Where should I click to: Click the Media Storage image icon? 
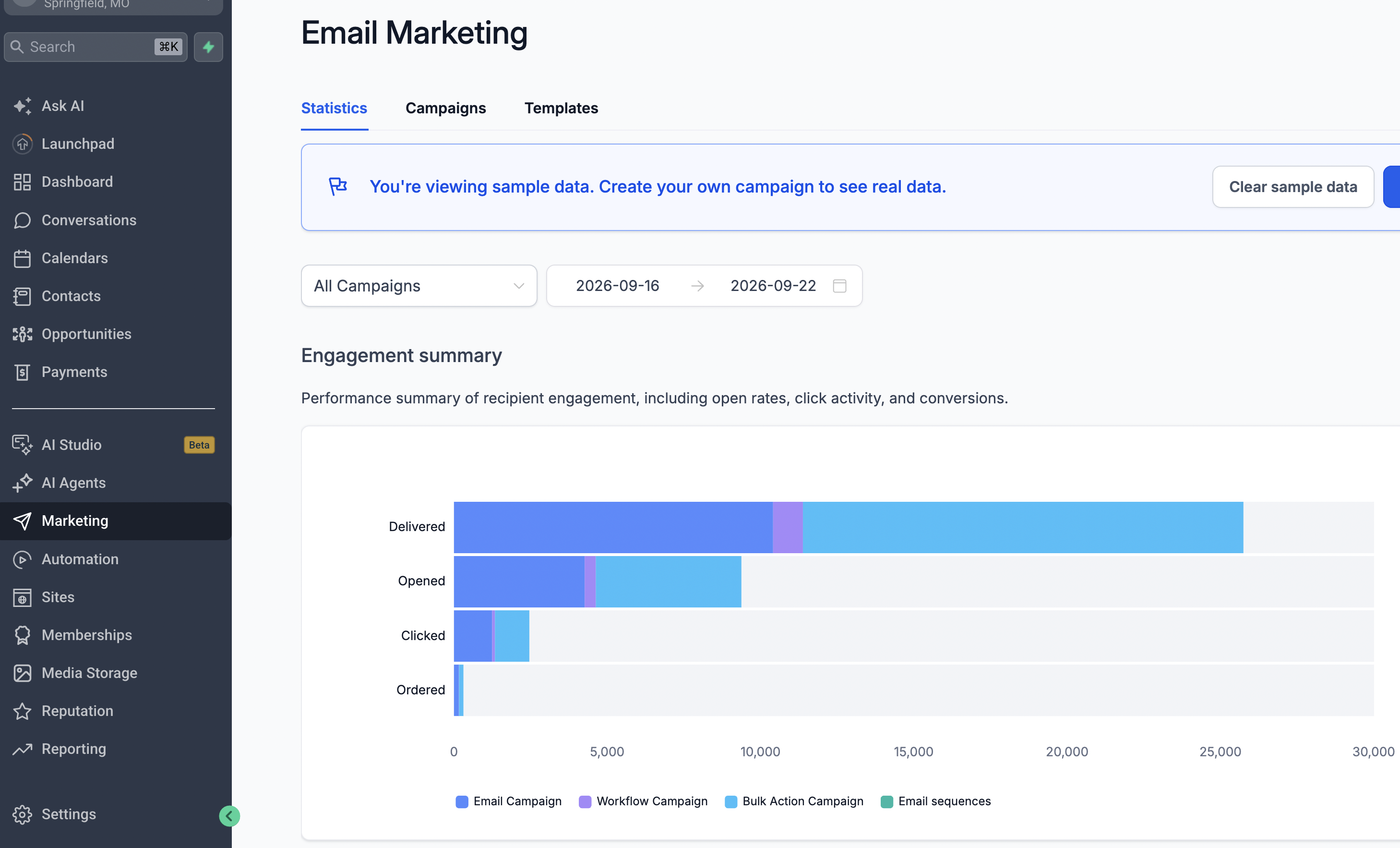pos(22,674)
